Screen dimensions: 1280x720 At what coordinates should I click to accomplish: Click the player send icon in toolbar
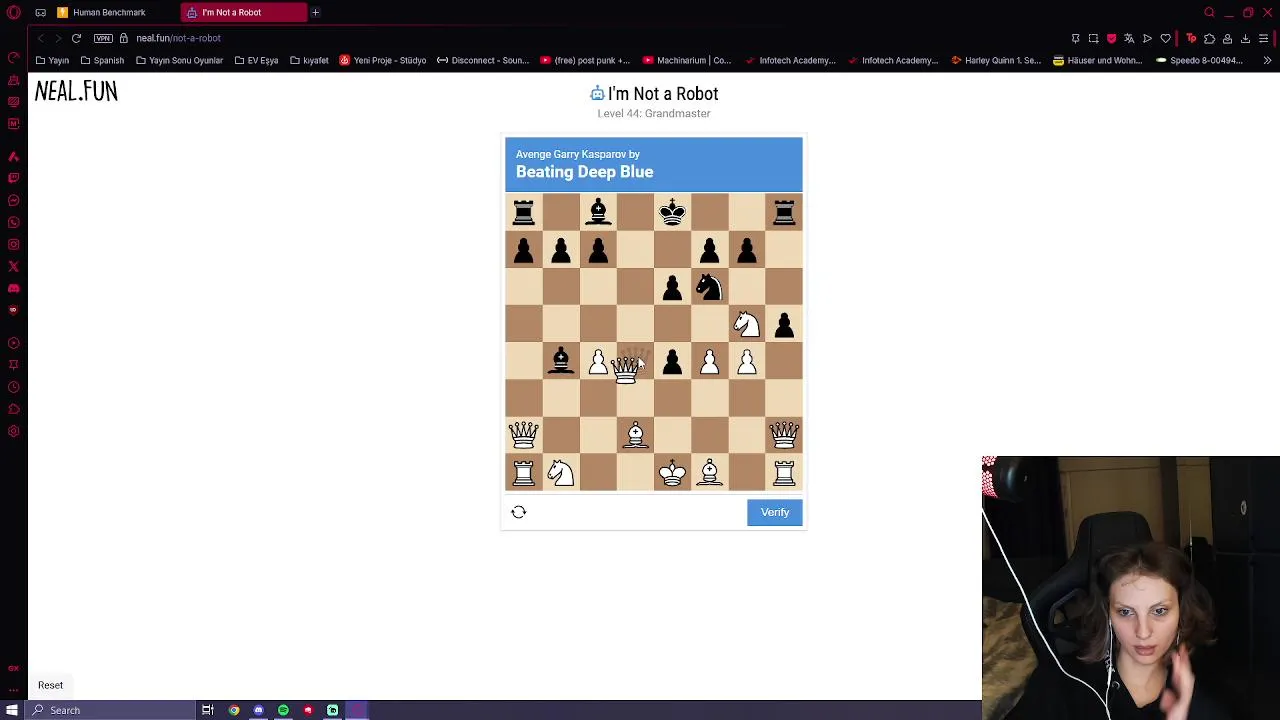click(1147, 38)
